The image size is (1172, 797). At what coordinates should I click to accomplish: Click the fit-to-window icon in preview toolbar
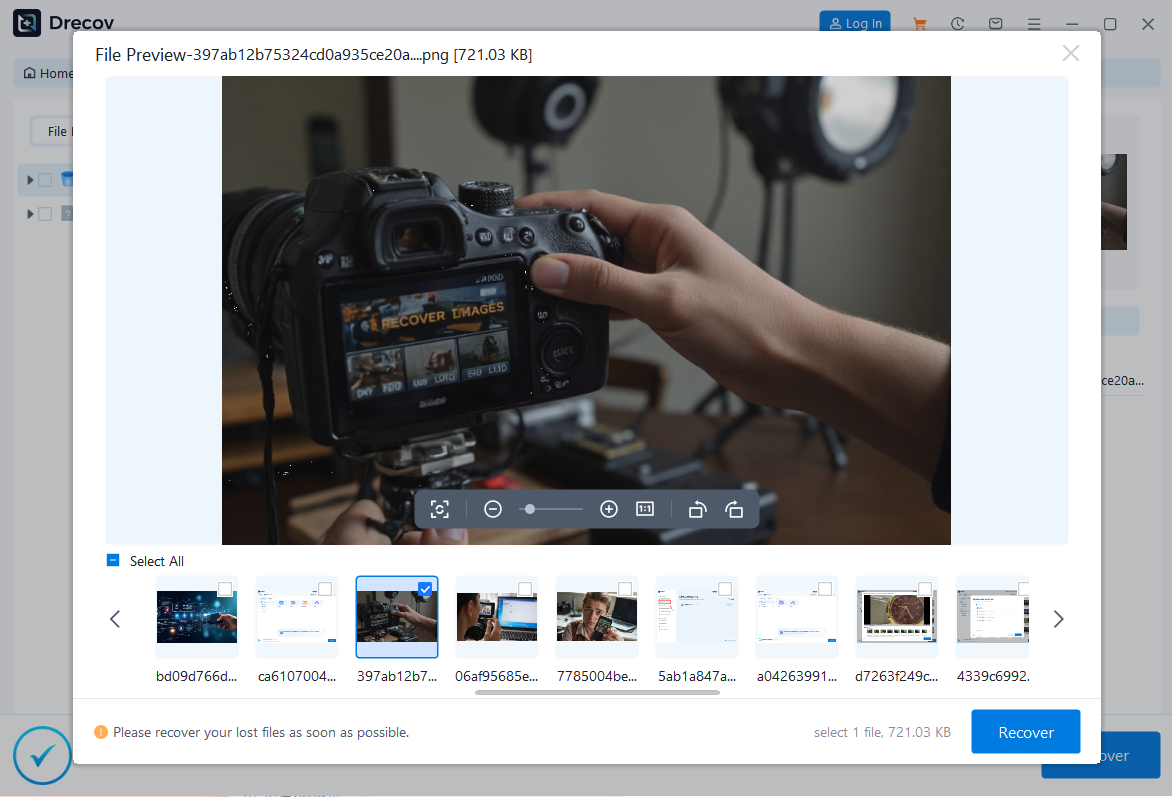click(440, 509)
